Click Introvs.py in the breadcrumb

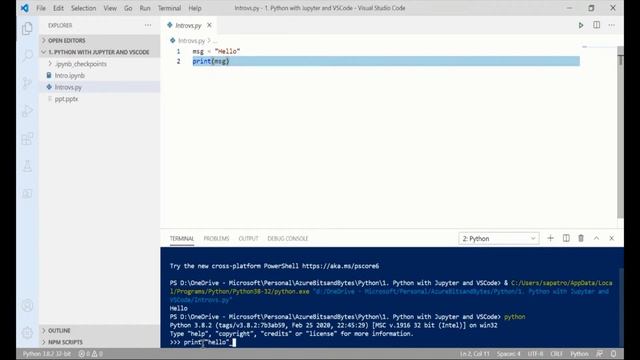click(191, 41)
